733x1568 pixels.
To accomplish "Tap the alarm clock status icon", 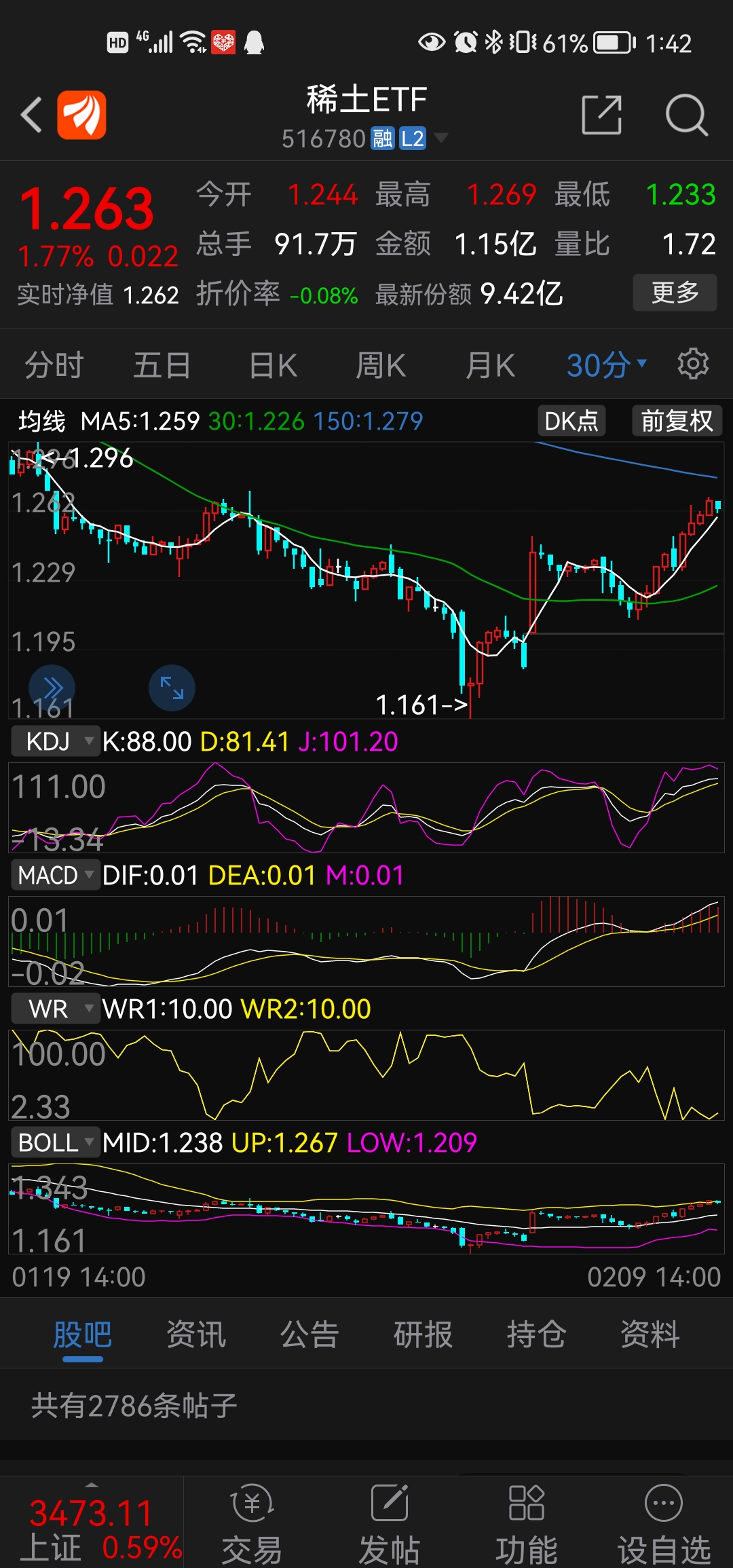I will click(x=466, y=42).
